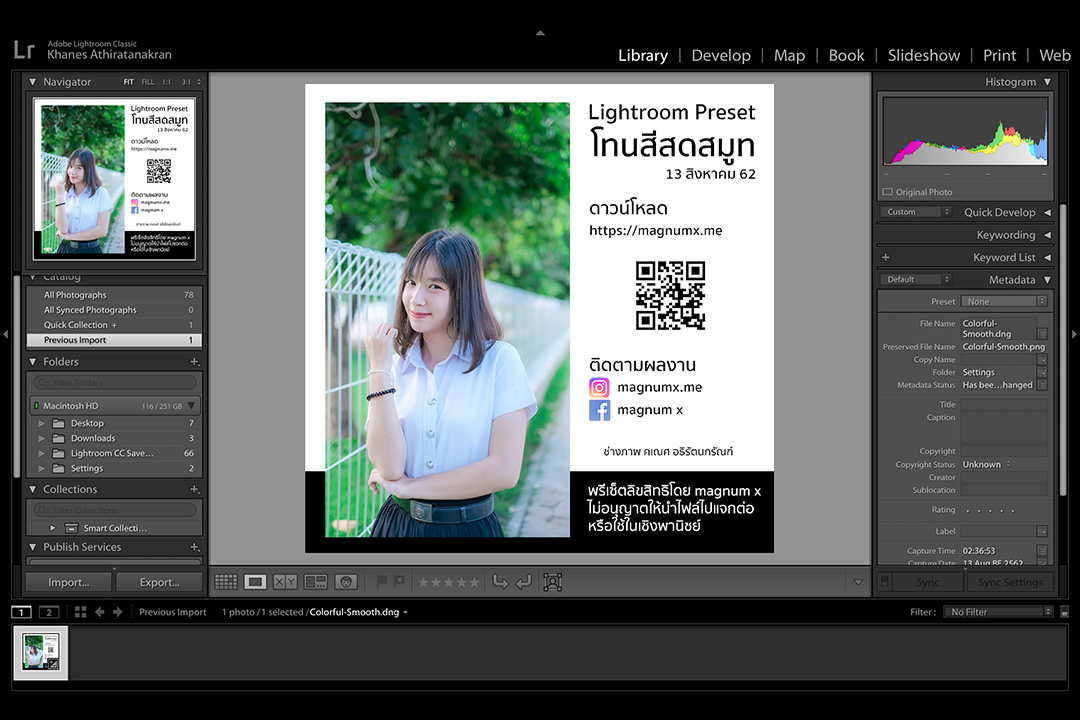The image size is (1080, 720).
Task: Click the Sync button
Action: click(x=927, y=582)
